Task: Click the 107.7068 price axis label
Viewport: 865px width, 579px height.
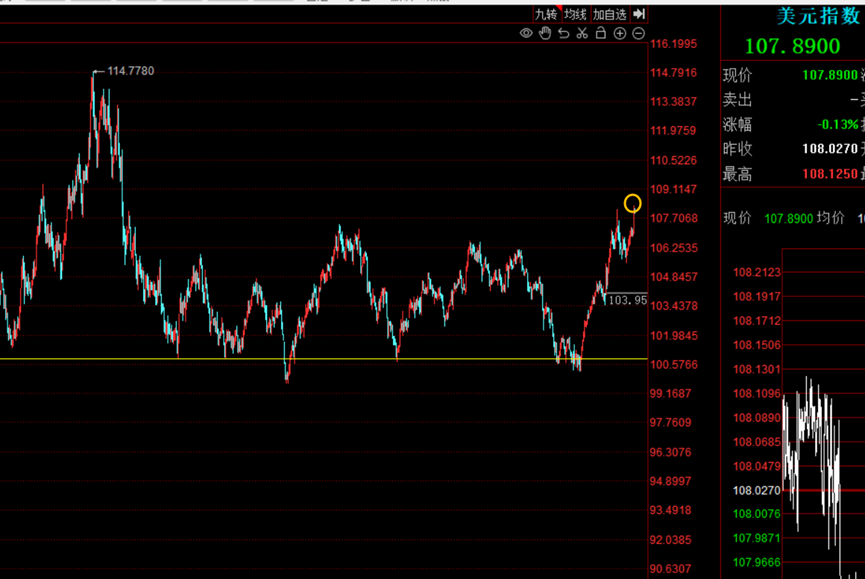Action: 674,218
